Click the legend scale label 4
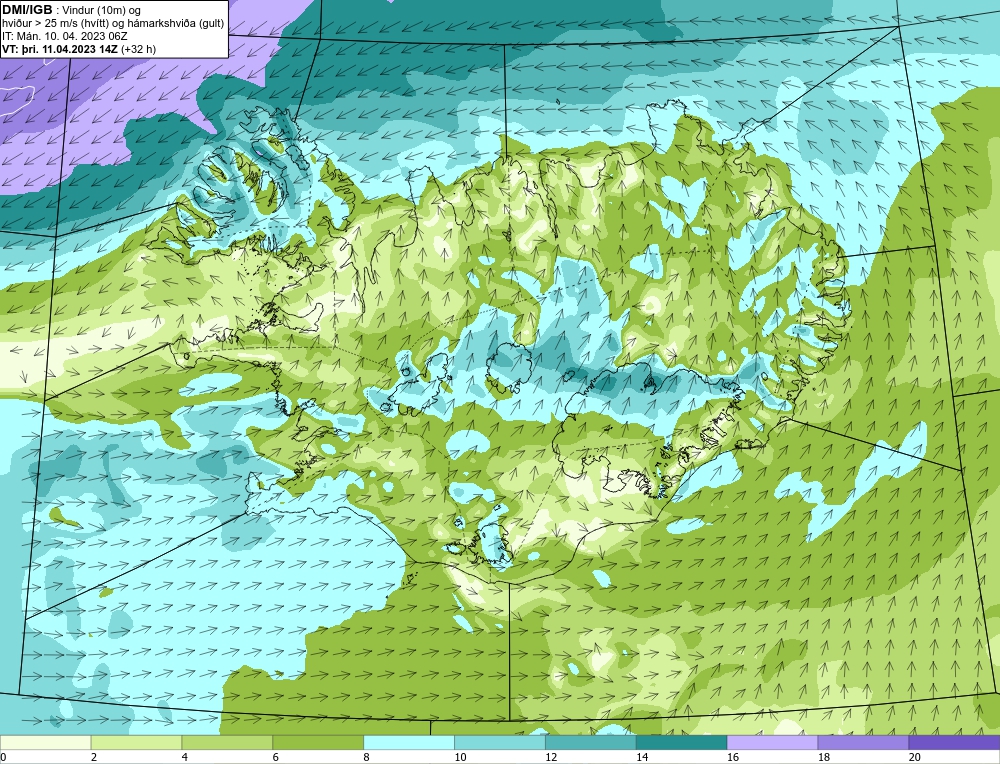The height and width of the screenshot is (764, 1000). point(185,757)
